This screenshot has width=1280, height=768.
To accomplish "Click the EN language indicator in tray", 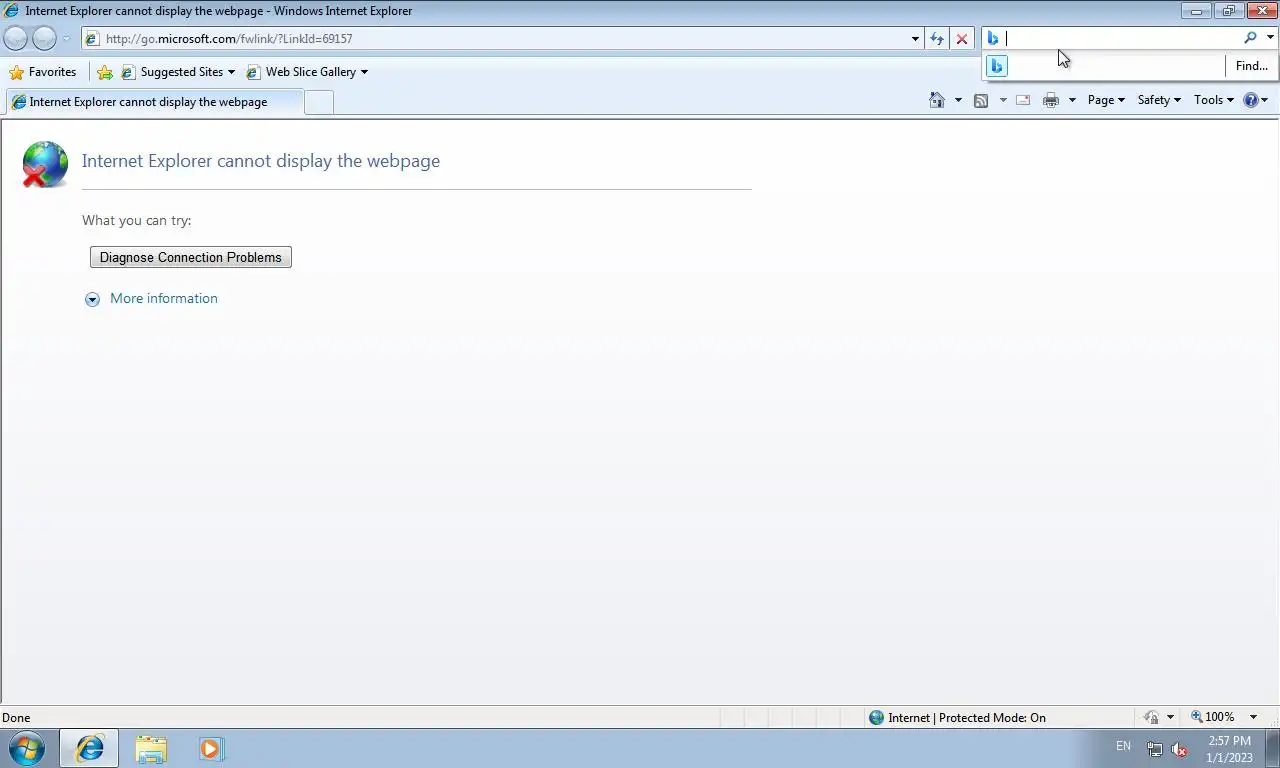I will click(1123, 746).
